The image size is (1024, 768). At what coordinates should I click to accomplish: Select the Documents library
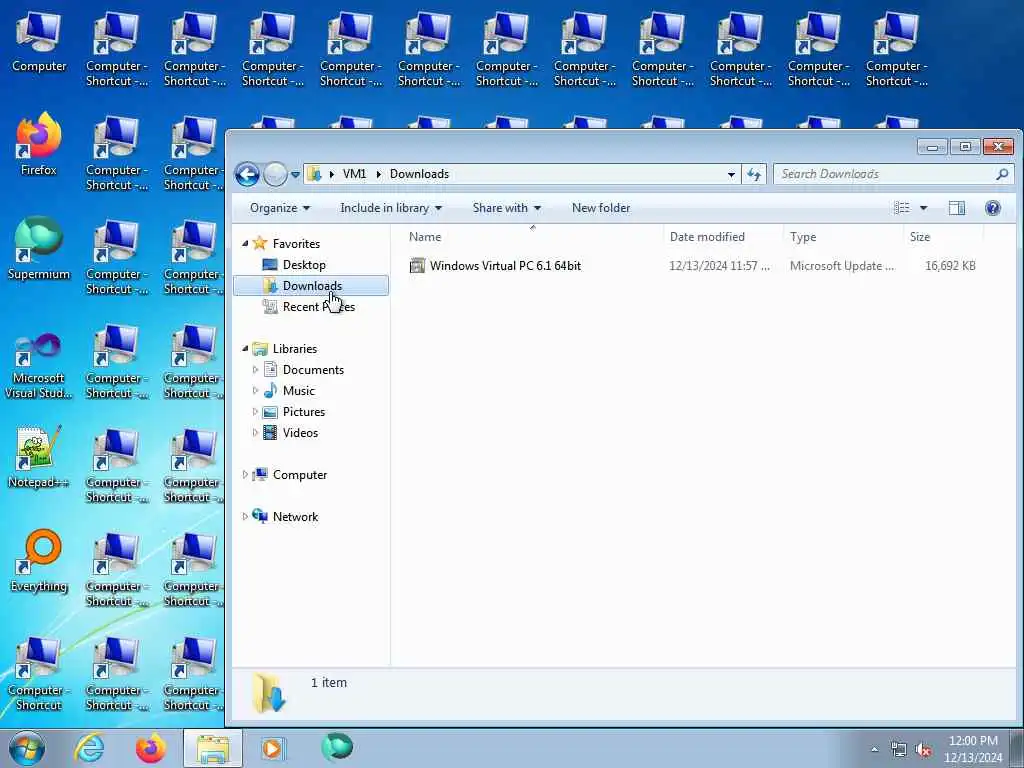click(313, 370)
